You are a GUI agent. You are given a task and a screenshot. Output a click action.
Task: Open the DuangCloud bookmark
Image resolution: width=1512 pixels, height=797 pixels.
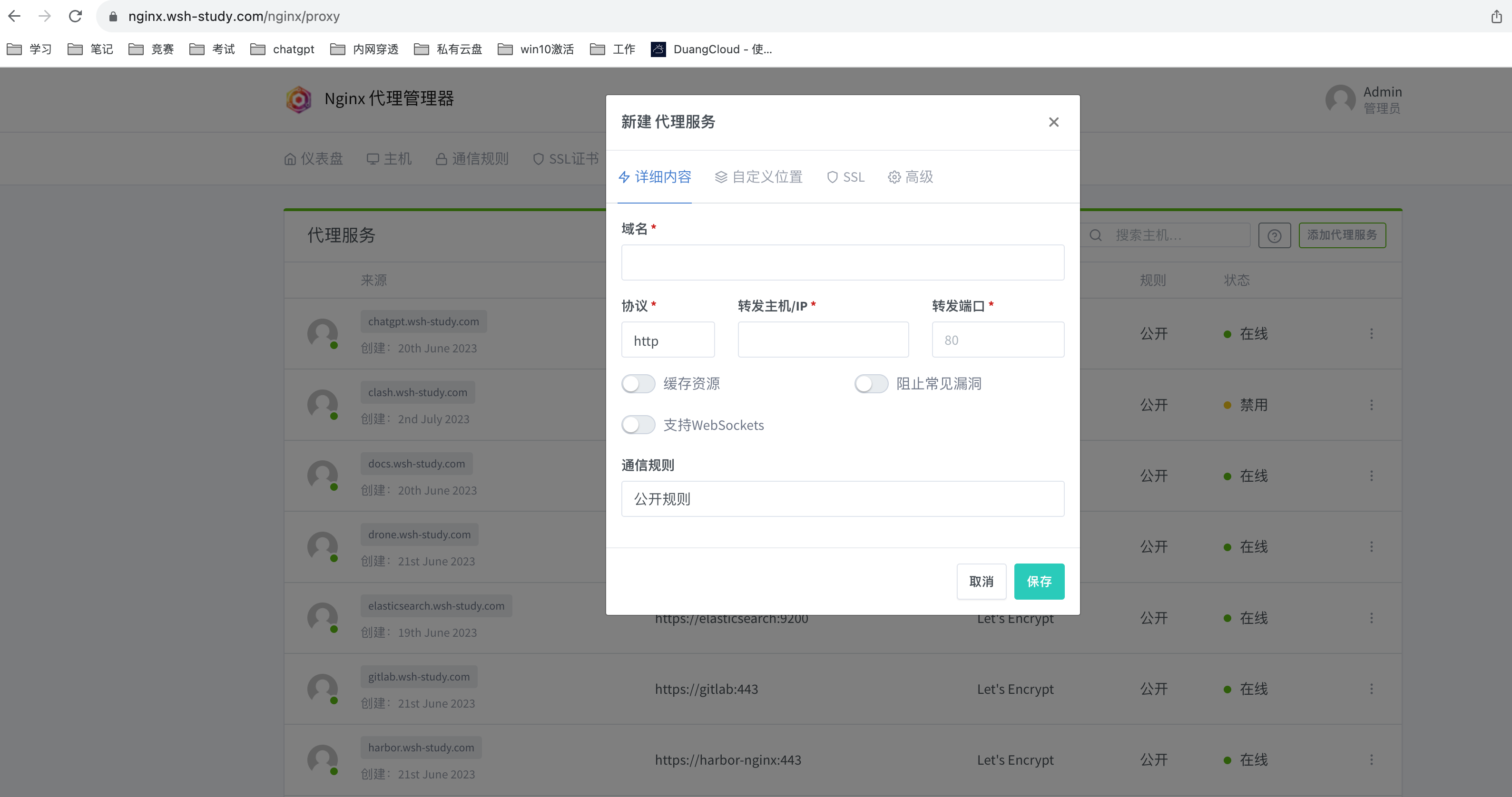(x=711, y=49)
